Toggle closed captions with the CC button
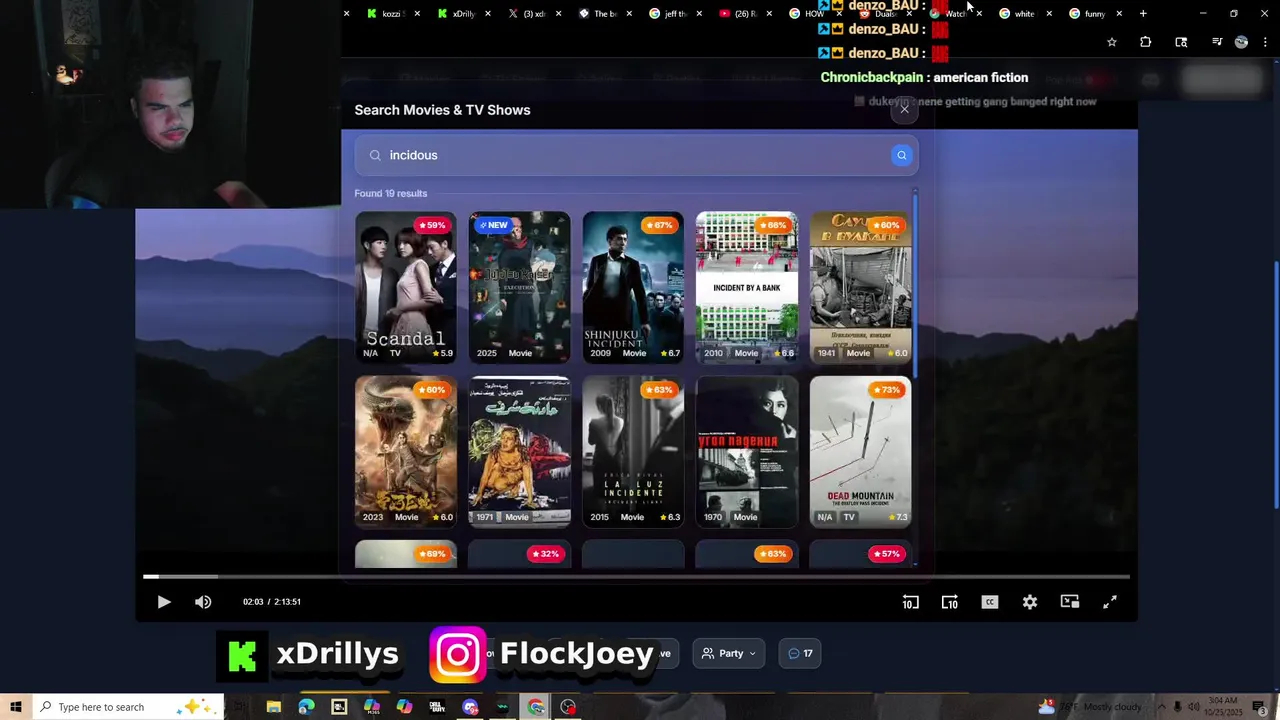 coord(990,602)
